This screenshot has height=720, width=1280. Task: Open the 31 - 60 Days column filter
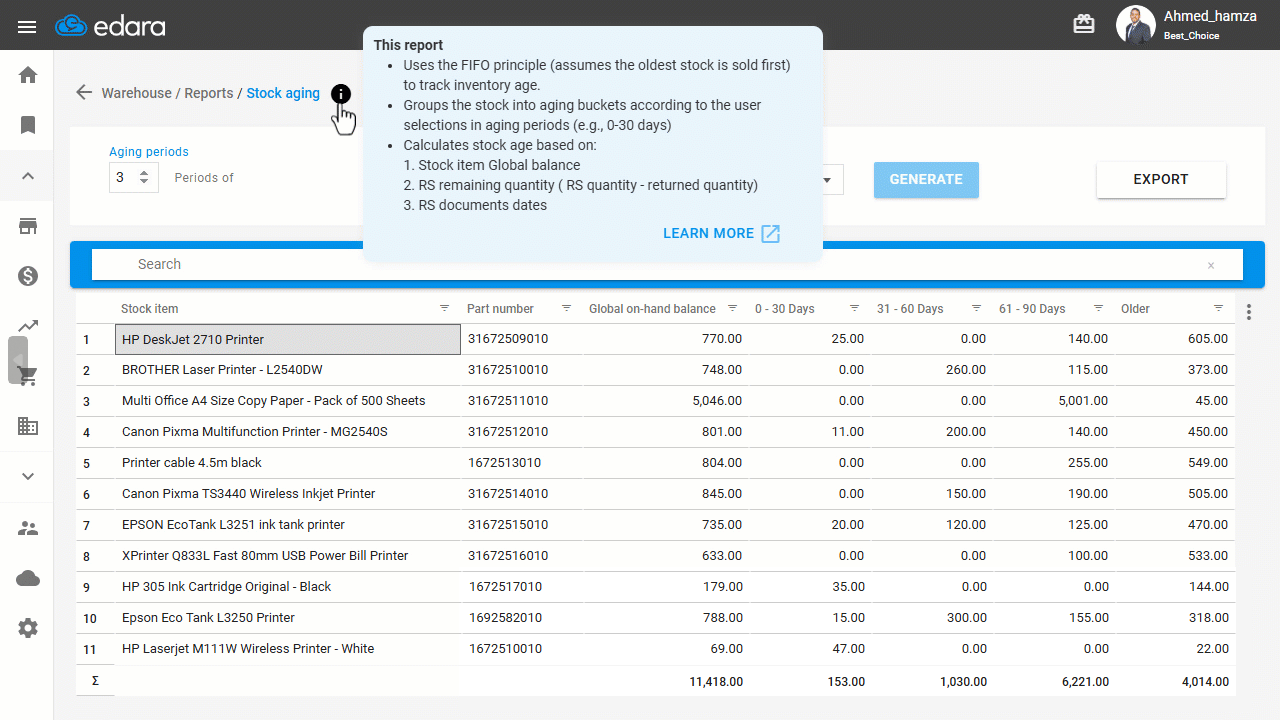[x=977, y=308]
